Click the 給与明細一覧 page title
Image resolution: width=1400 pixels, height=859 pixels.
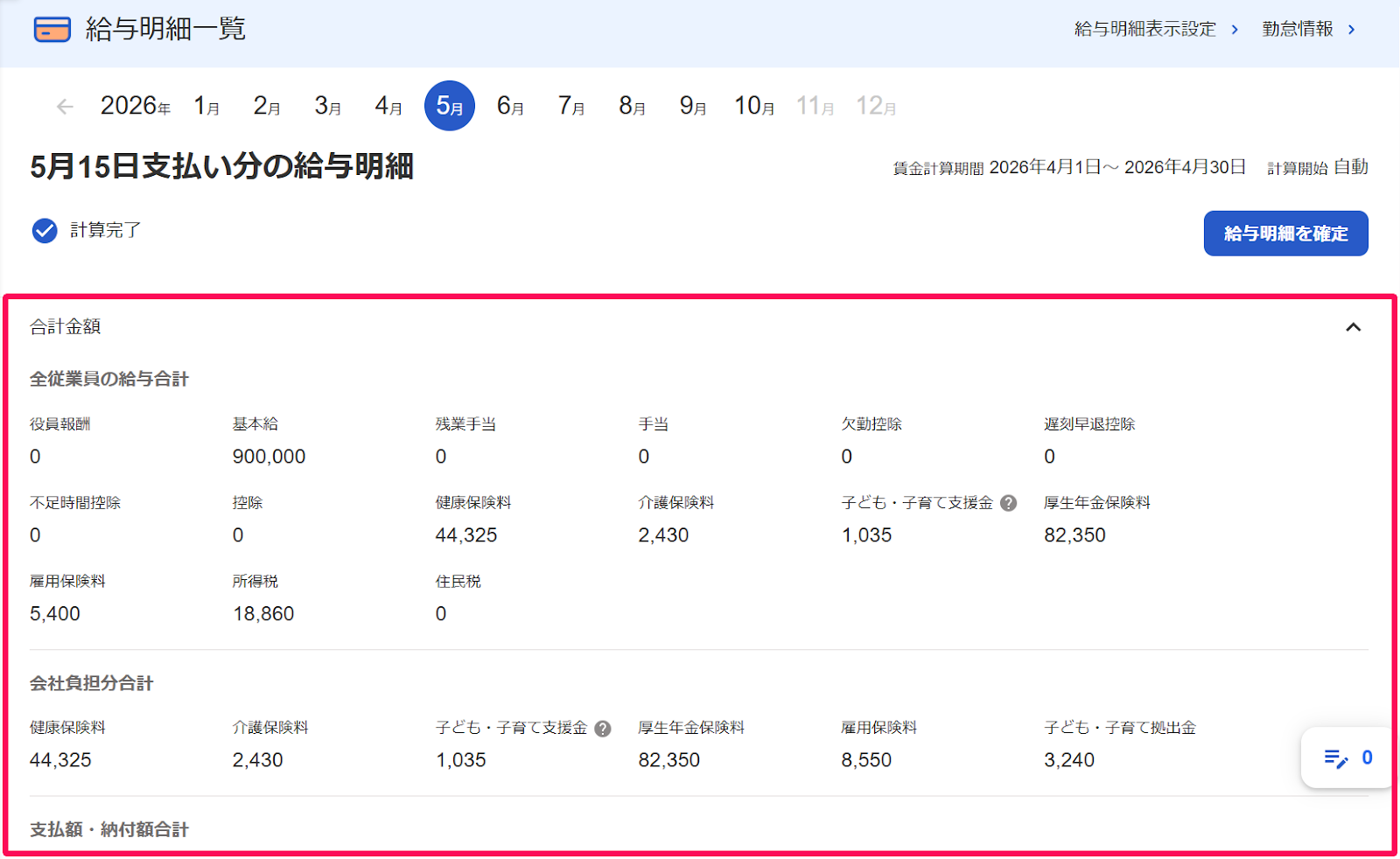click(165, 30)
